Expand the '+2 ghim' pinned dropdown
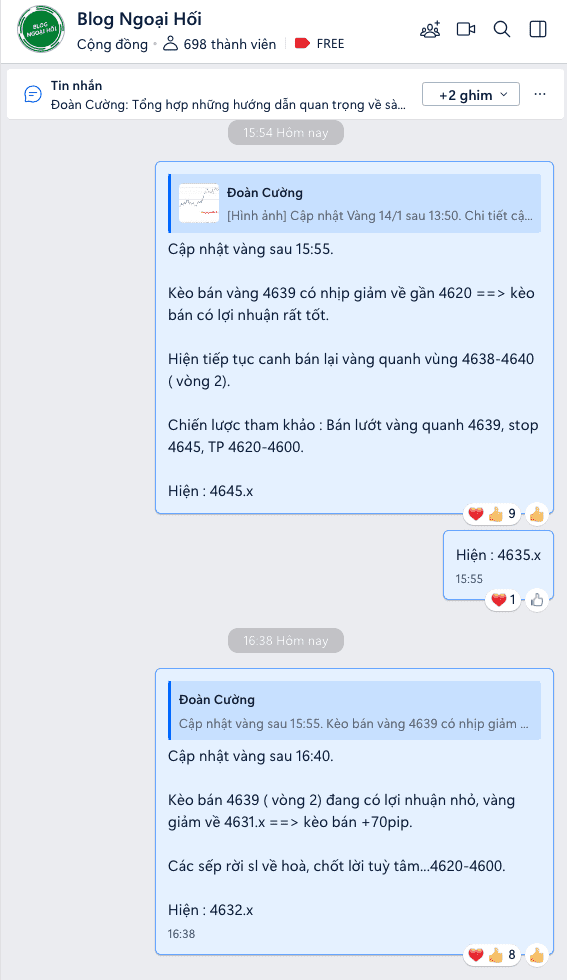The image size is (567, 980). pyautogui.click(x=471, y=94)
